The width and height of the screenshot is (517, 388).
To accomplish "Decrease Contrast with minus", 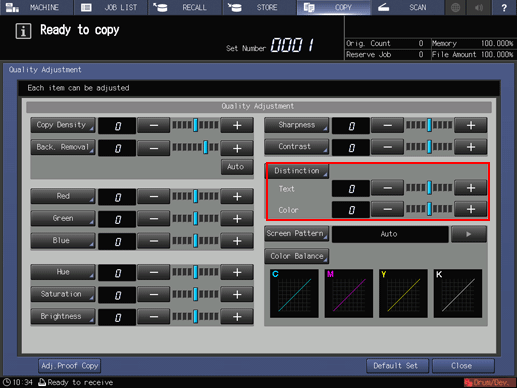I will click(387, 147).
